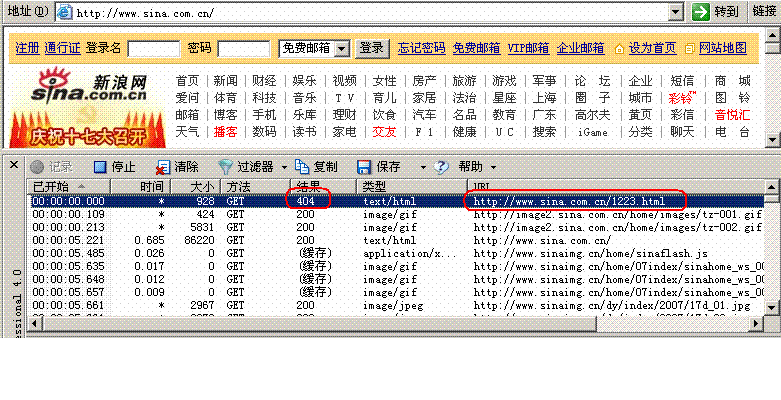The height and width of the screenshot is (400, 781).
Task: Close the HTTP monitor panel with X
Action: coord(14,164)
